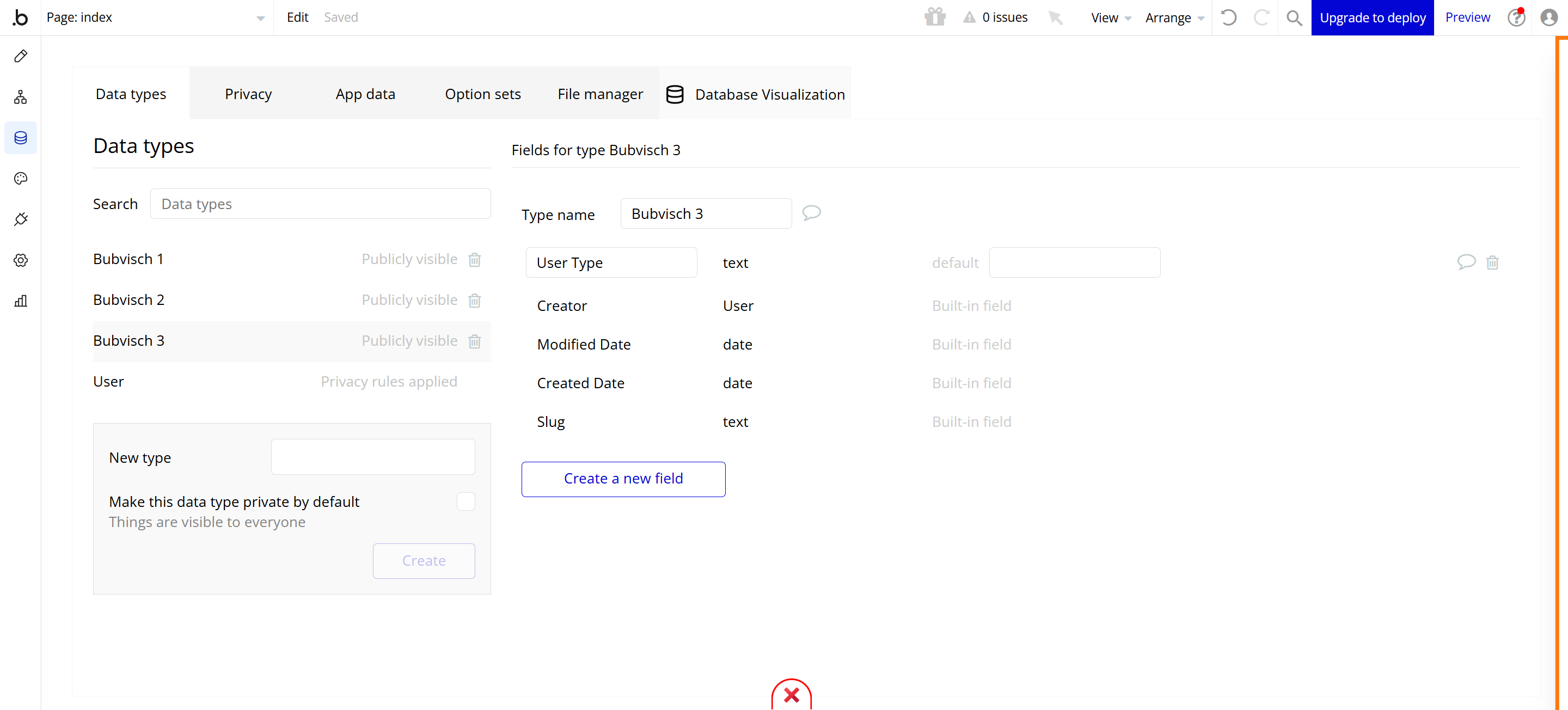This screenshot has width=1568, height=710.
Task: Open the search magnifier in top bar
Action: click(1294, 17)
